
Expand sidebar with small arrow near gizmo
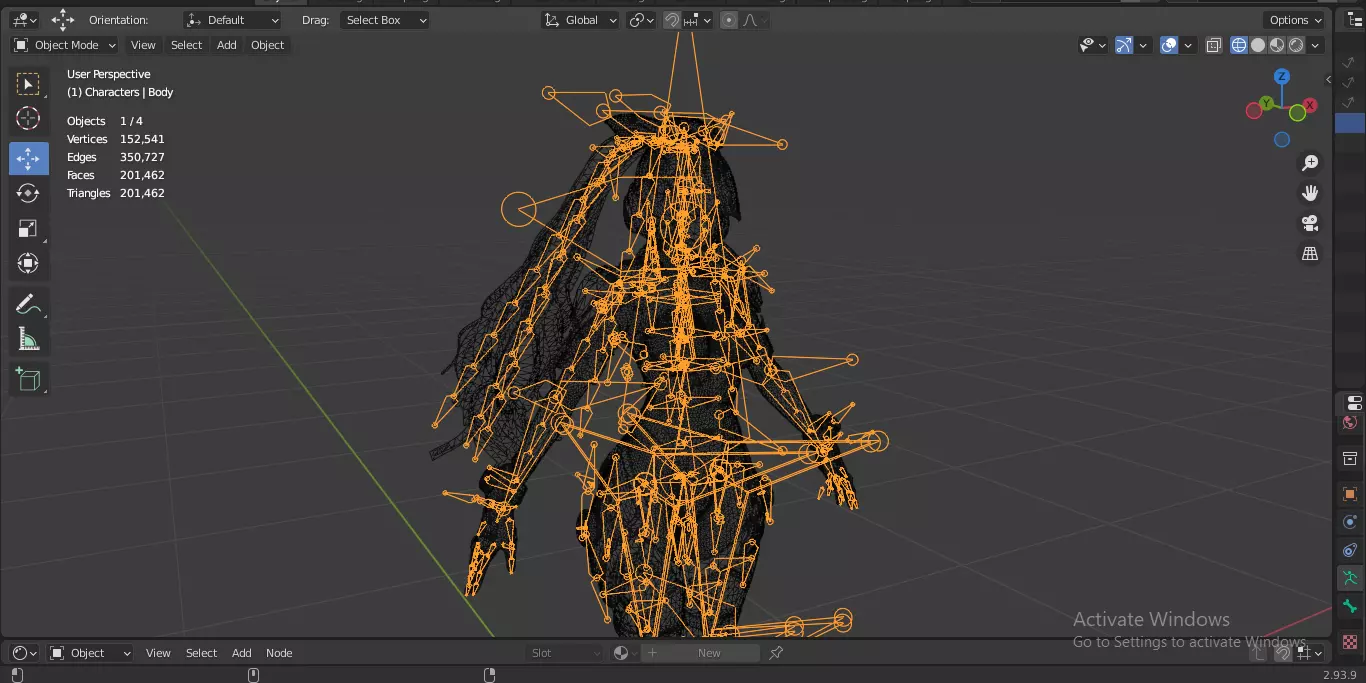1329,80
